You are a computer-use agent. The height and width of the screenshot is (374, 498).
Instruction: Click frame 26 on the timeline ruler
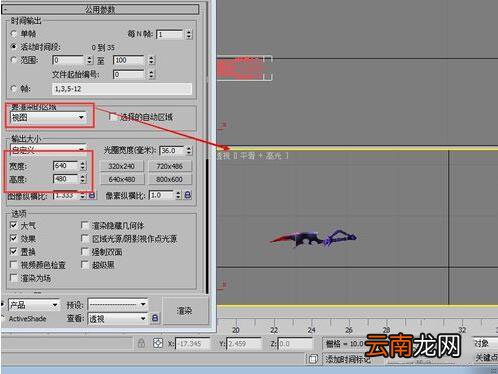349,330
